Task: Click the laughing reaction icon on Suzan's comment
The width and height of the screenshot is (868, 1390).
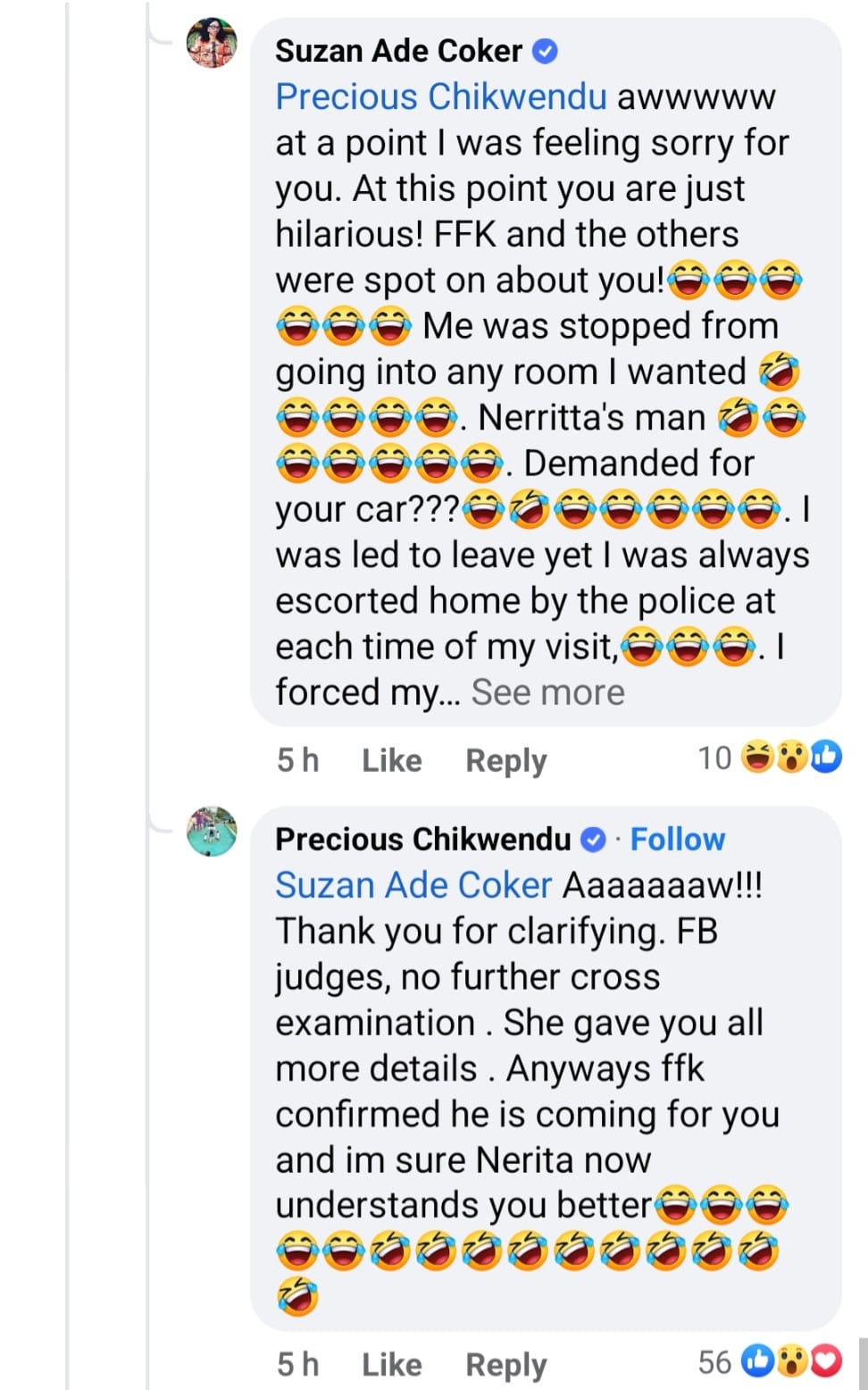Action: tap(759, 758)
